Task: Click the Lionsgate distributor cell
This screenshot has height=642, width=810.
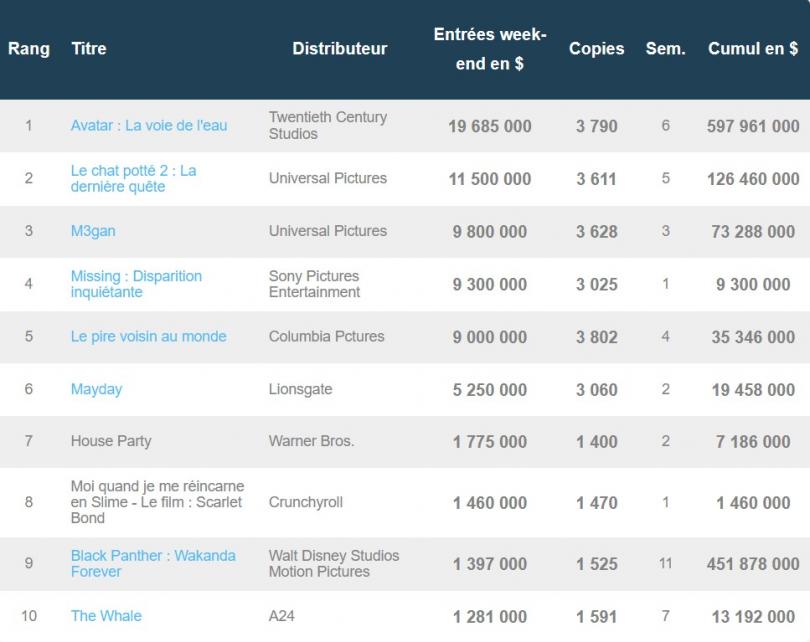Action: coord(300,389)
